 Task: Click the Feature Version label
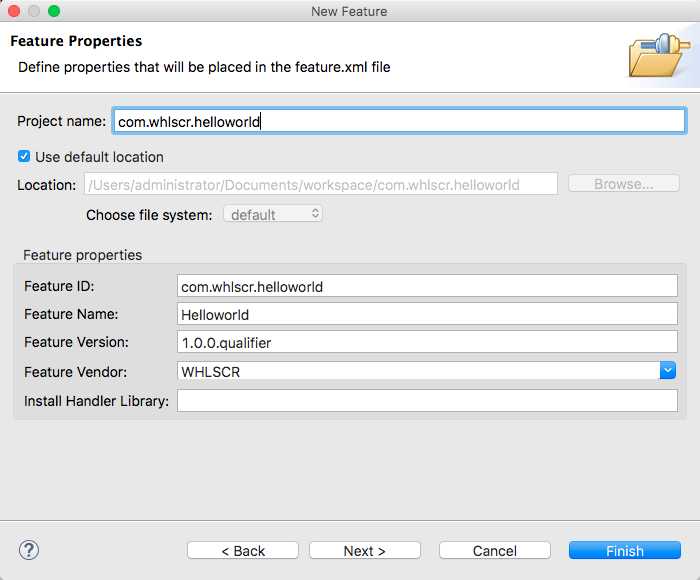point(76,342)
